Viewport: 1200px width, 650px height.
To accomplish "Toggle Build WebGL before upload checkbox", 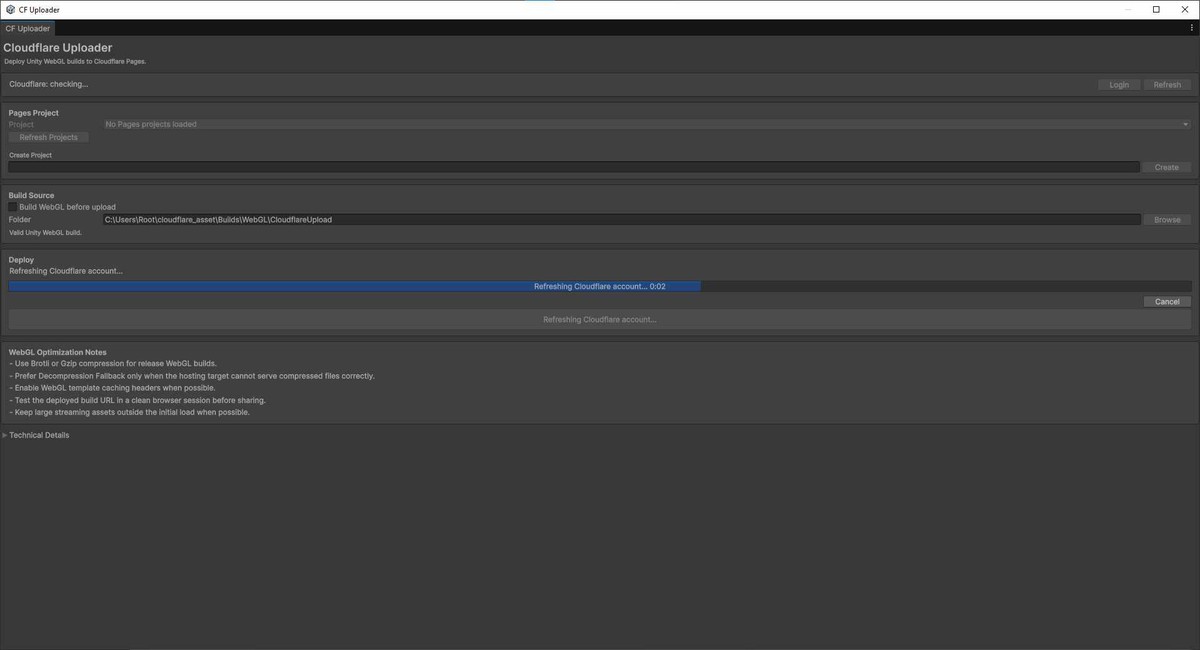I will point(14,207).
